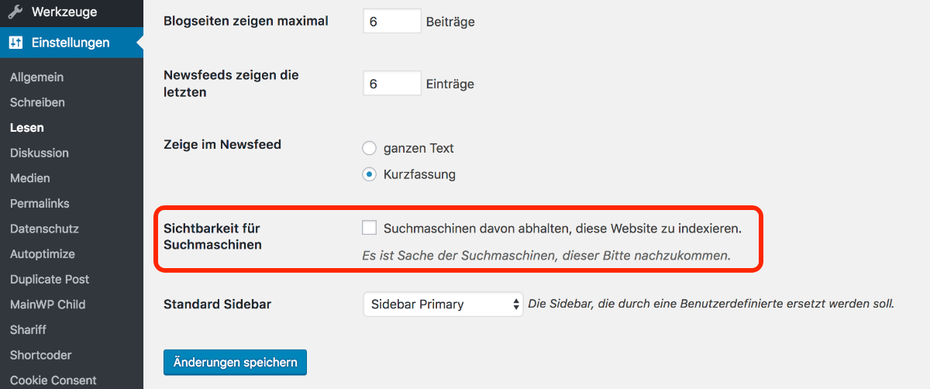Open the Datenschutz settings
The height and width of the screenshot is (389, 930).
(44, 228)
